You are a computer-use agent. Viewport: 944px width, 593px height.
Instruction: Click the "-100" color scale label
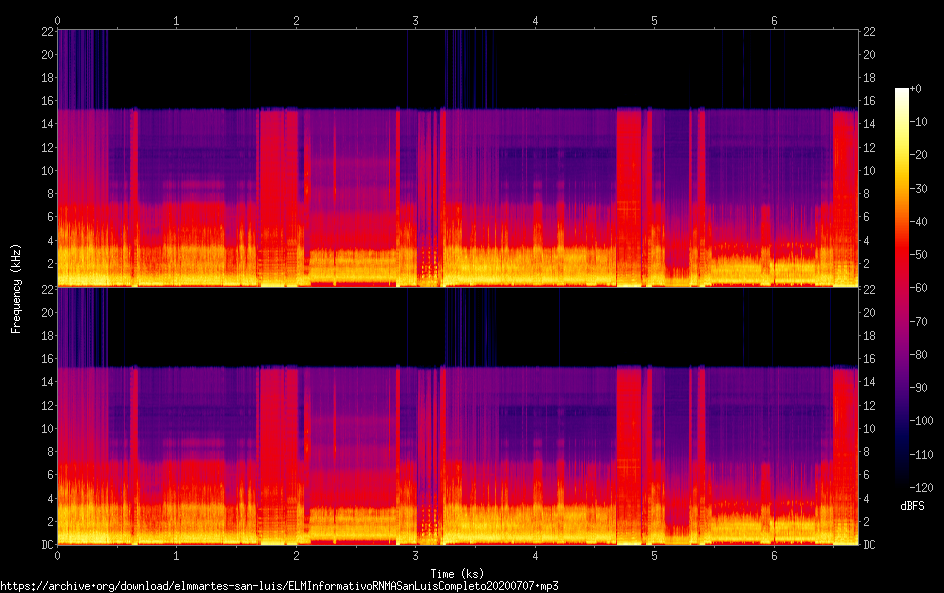pyautogui.click(x=921, y=421)
